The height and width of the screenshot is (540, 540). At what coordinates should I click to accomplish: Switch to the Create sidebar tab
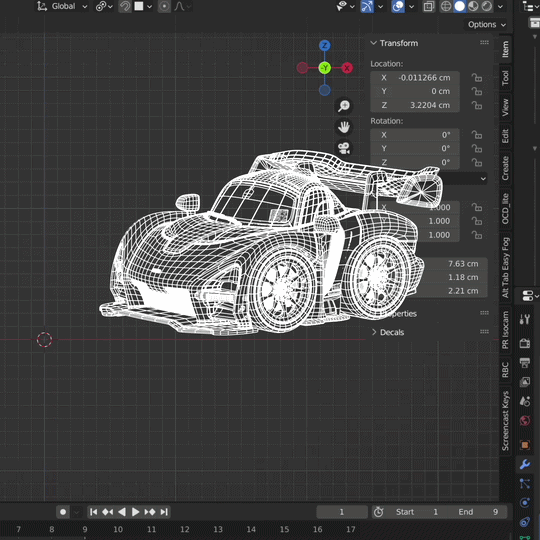click(x=505, y=168)
